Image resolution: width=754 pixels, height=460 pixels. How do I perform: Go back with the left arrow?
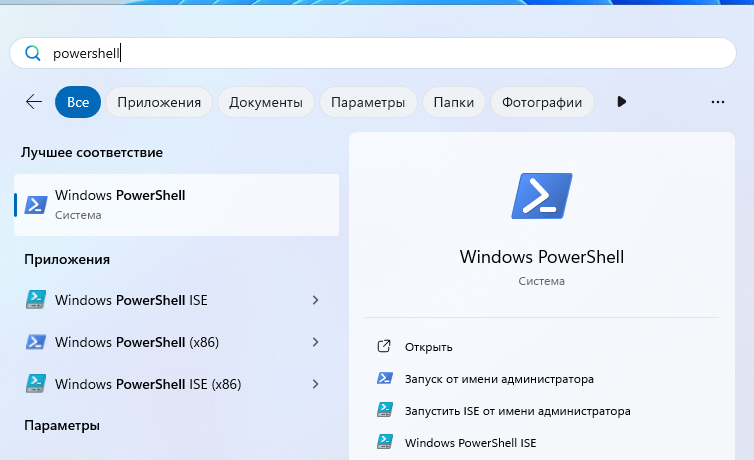click(34, 102)
